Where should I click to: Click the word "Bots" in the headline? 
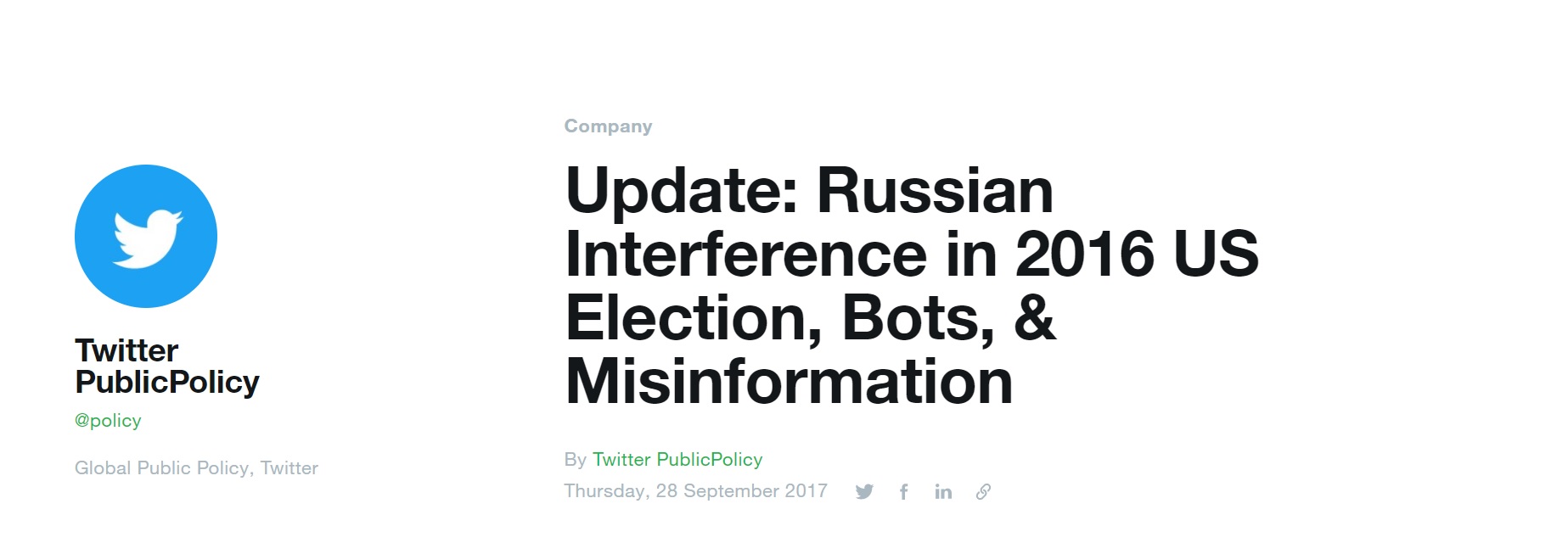coord(917,318)
